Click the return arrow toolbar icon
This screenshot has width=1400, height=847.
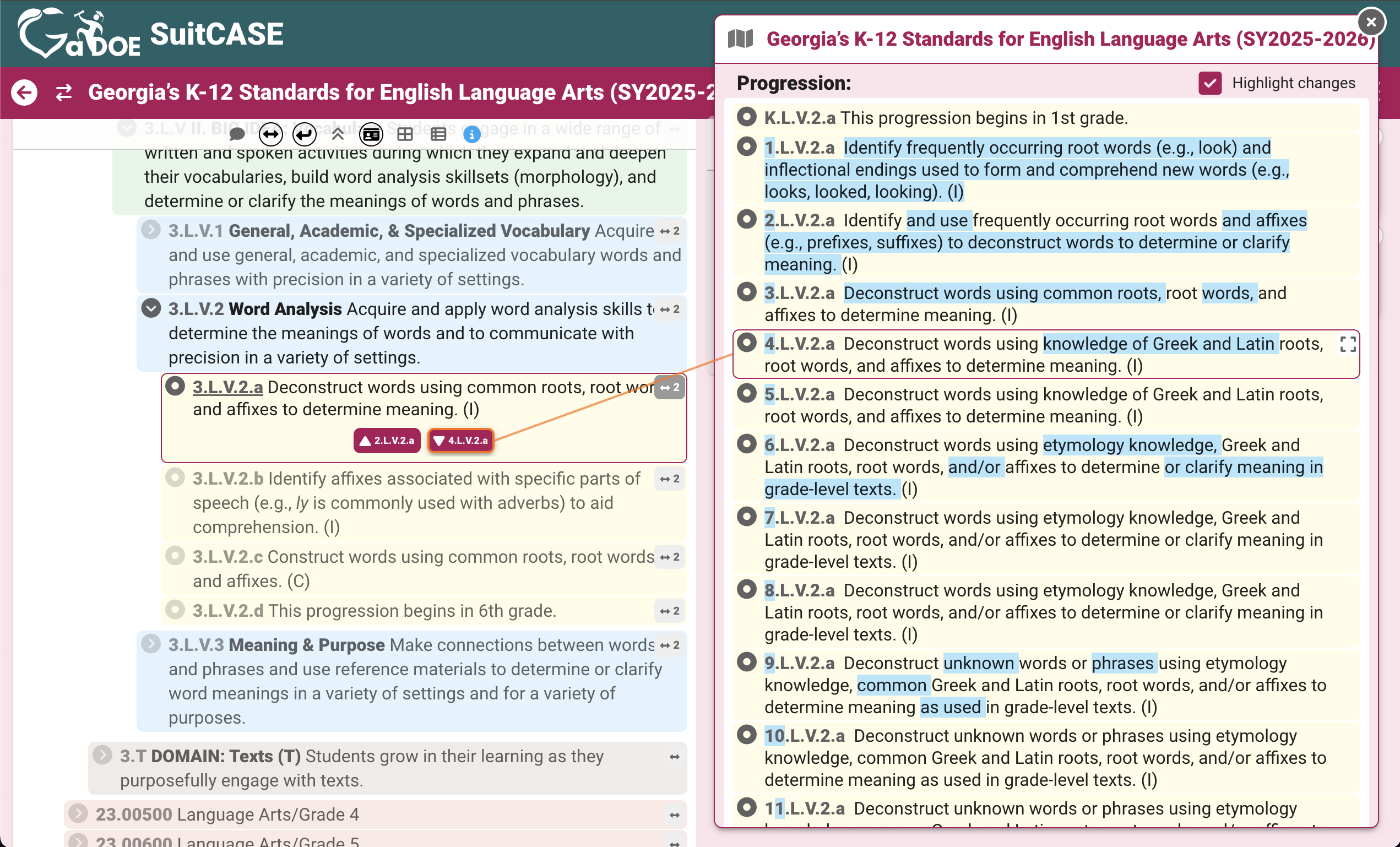pyautogui.click(x=305, y=134)
